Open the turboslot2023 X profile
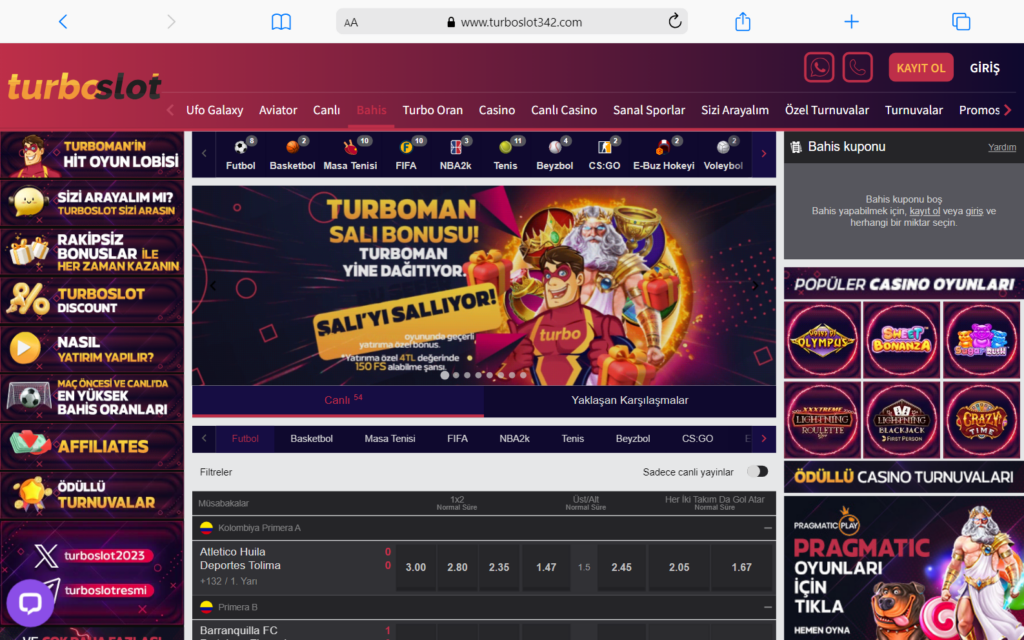Screen dimensions: 1024x640 93,556
